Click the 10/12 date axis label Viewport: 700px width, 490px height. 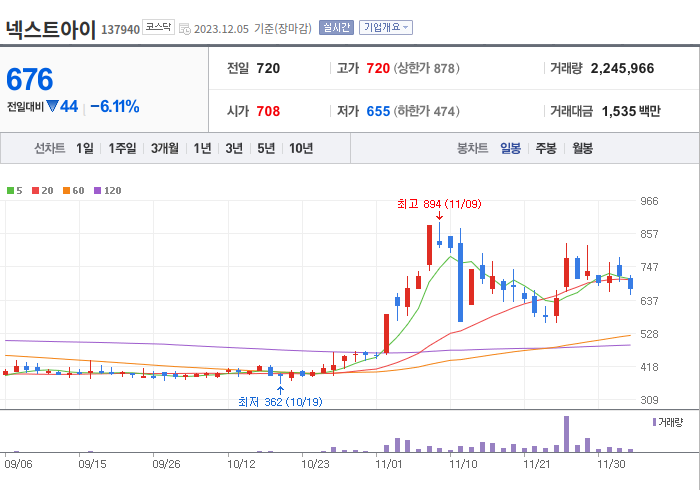[241, 464]
